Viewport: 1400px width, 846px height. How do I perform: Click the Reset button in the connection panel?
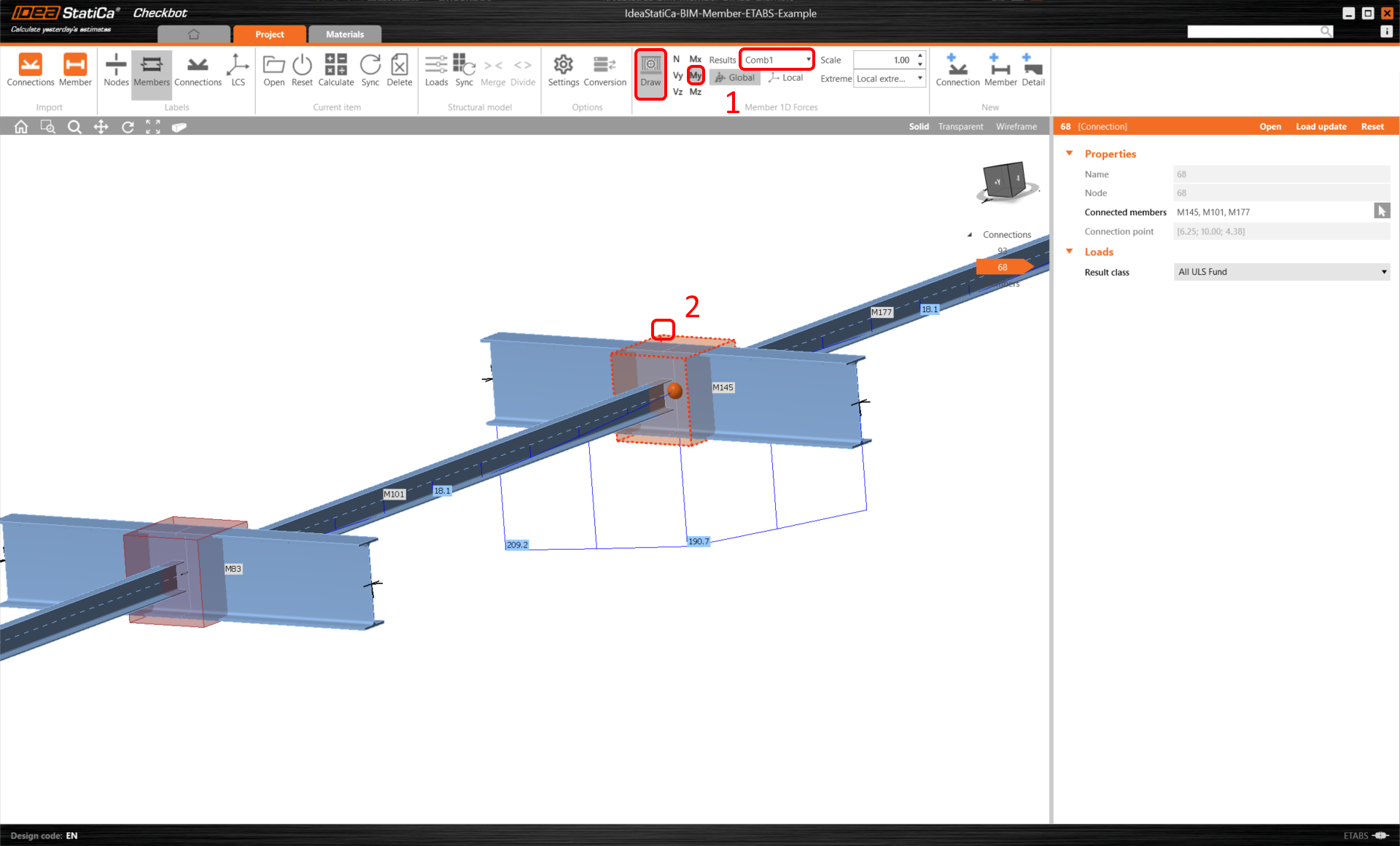tap(1373, 126)
